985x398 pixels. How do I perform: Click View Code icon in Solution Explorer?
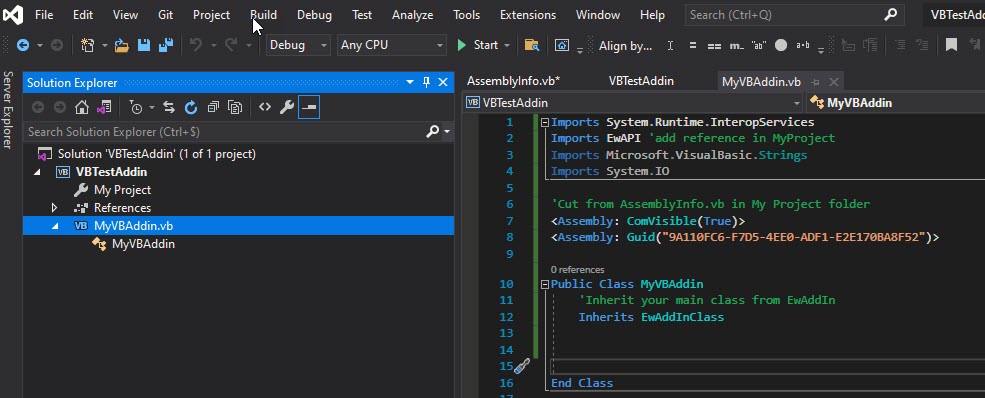[x=265, y=108]
